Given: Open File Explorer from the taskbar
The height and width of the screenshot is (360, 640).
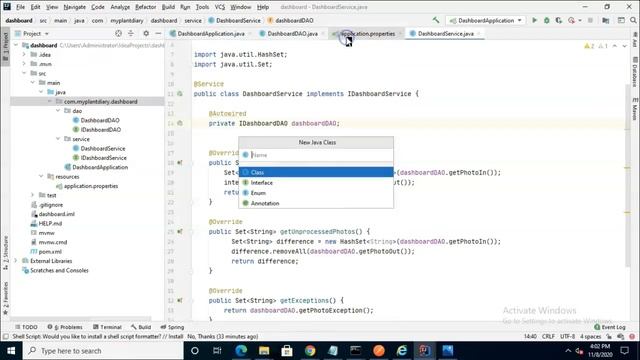Looking at the screenshot, I should 264,351.
